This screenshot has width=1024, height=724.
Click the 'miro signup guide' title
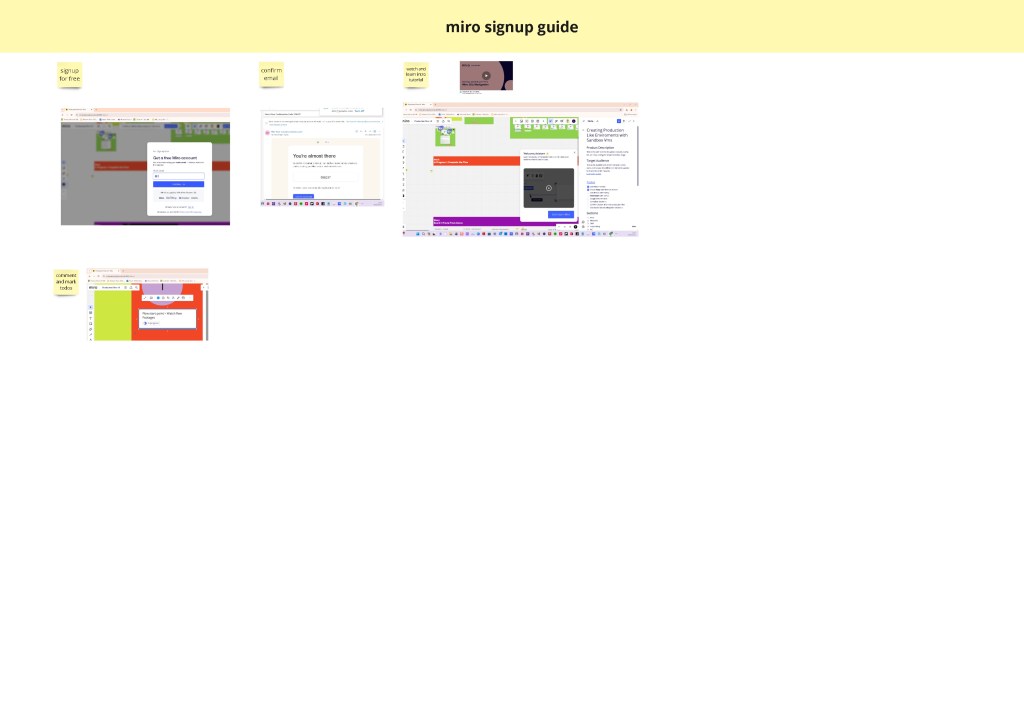pyautogui.click(x=511, y=27)
